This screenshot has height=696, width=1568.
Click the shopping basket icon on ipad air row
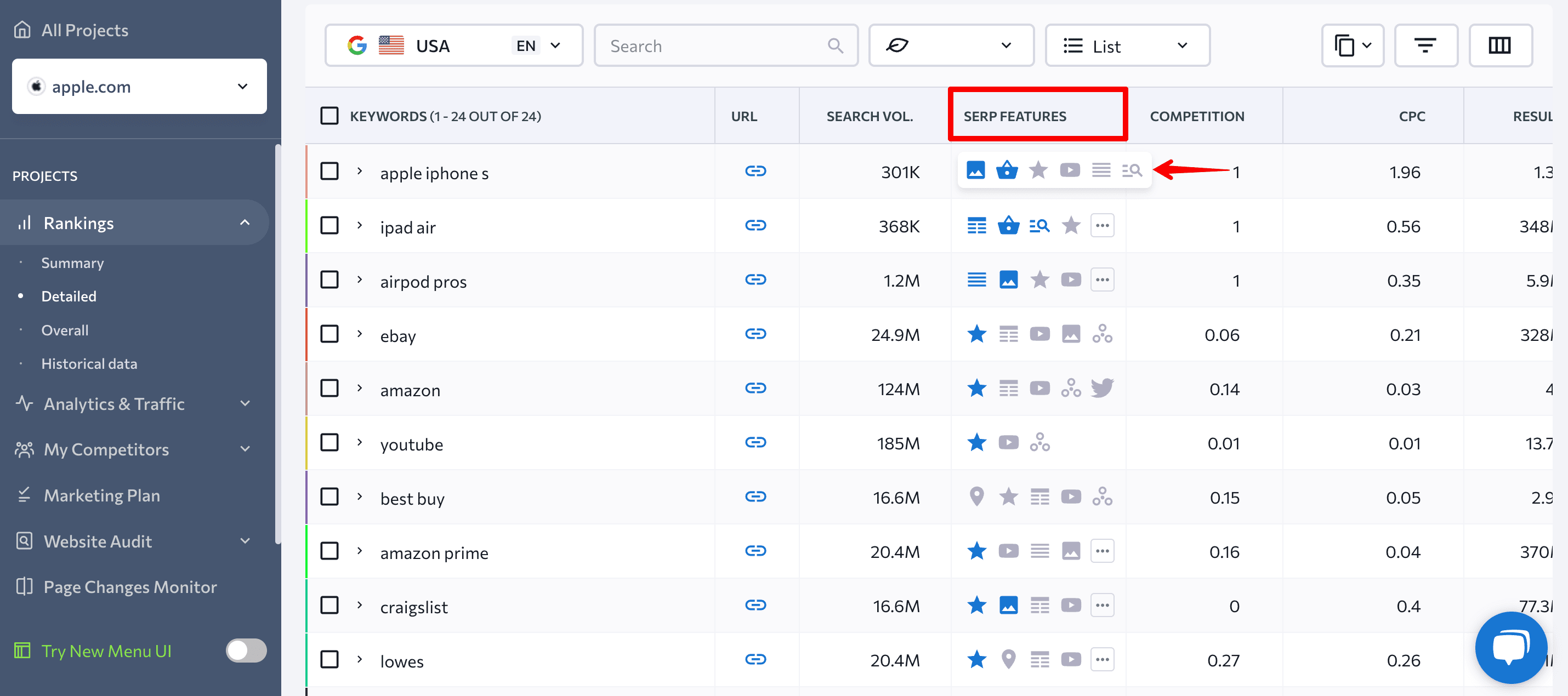[1009, 225]
